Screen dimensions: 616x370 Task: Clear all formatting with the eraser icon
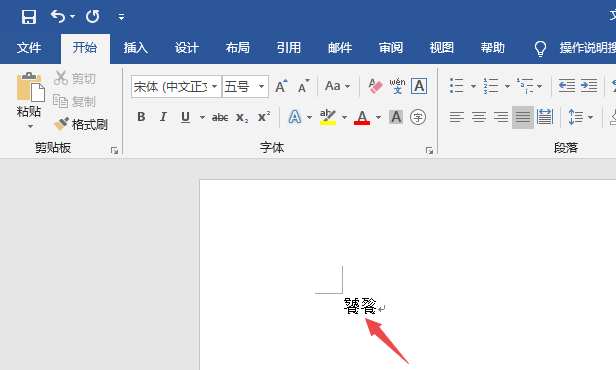tap(375, 86)
